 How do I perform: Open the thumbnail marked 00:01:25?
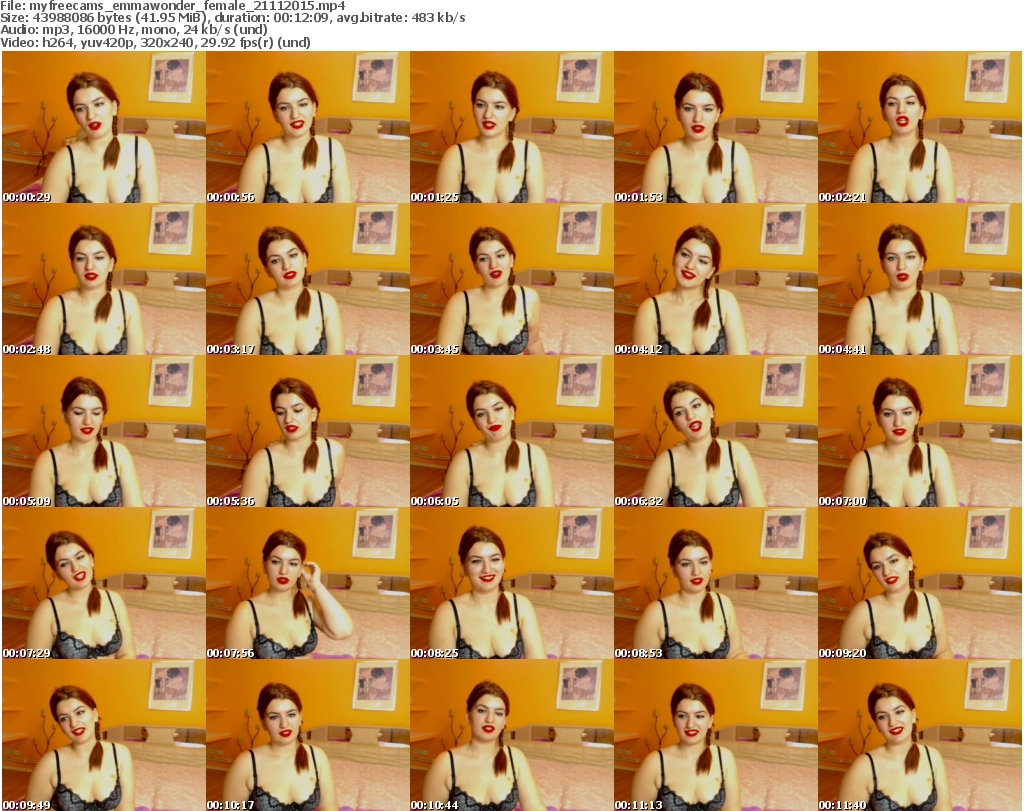click(x=512, y=127)
